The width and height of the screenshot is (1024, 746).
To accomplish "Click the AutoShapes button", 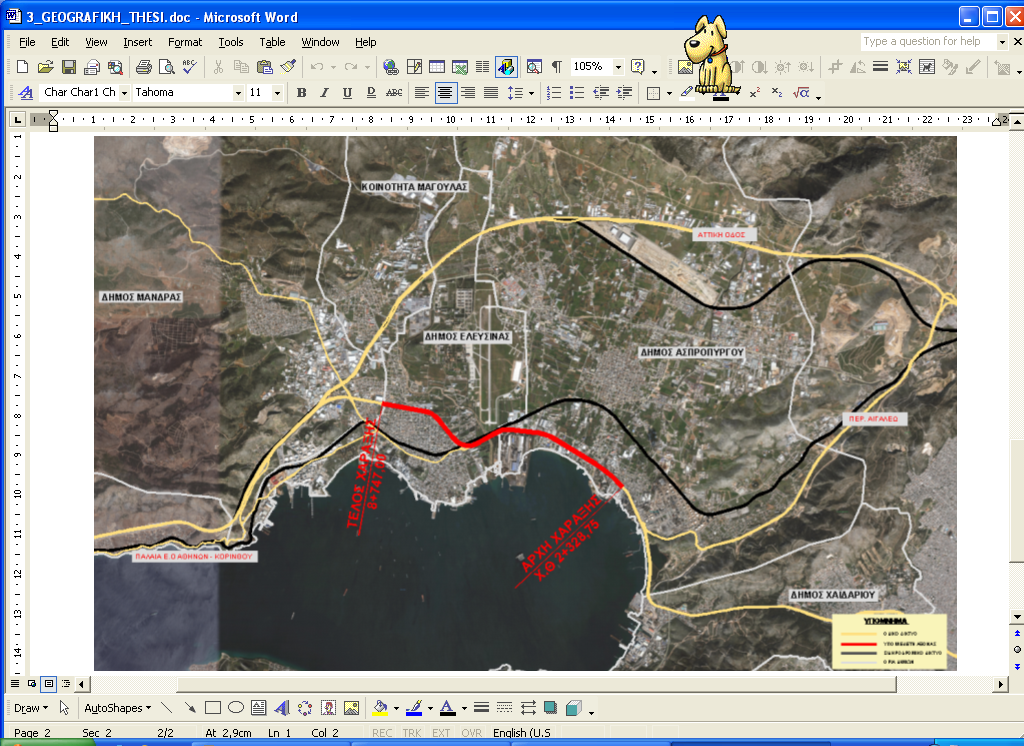I will [x=116, y=708].
